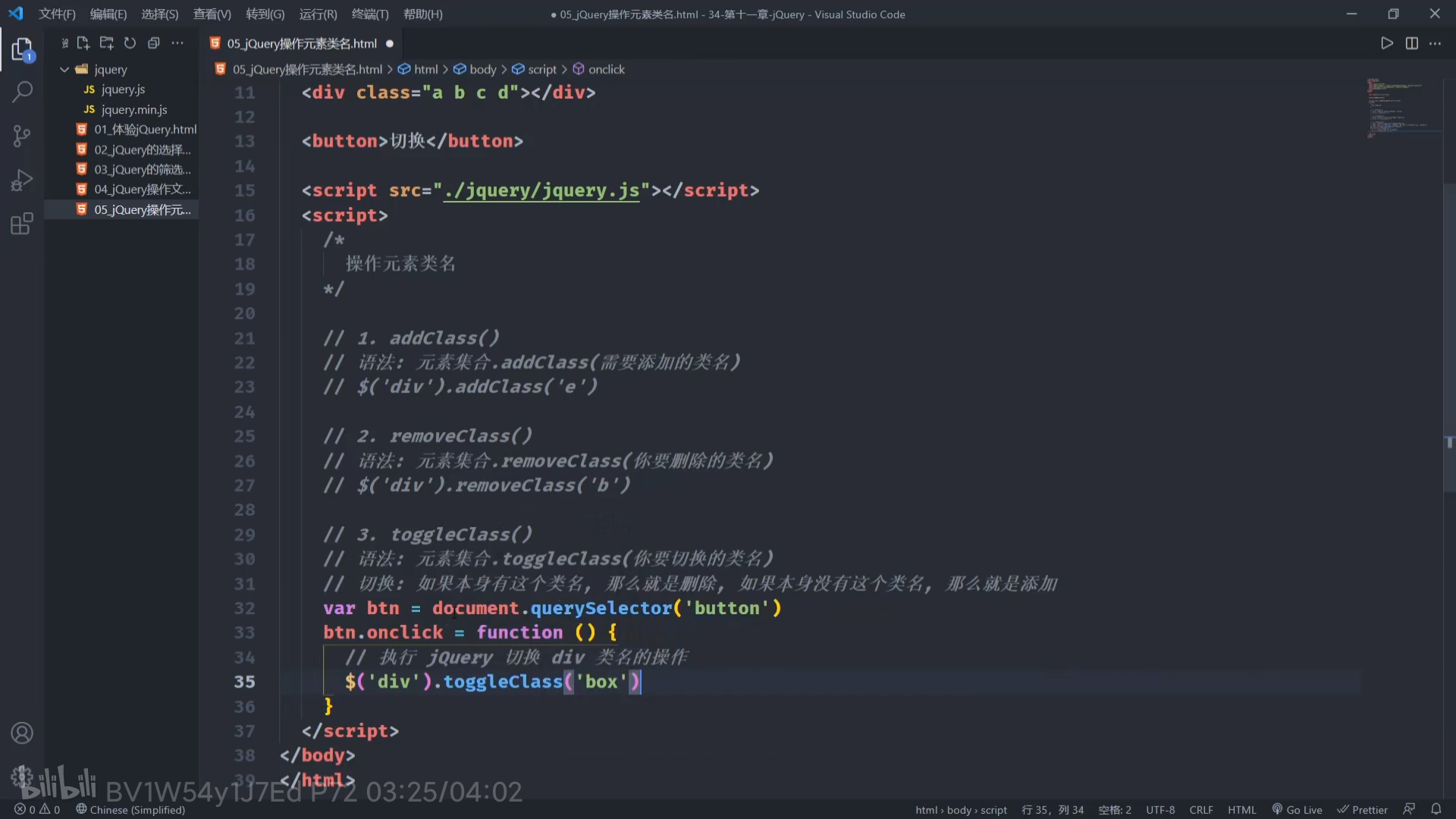This screenshot has height=819, width=1456.
Task: Run the file using the play icon
Action: tap(1386, 43)
